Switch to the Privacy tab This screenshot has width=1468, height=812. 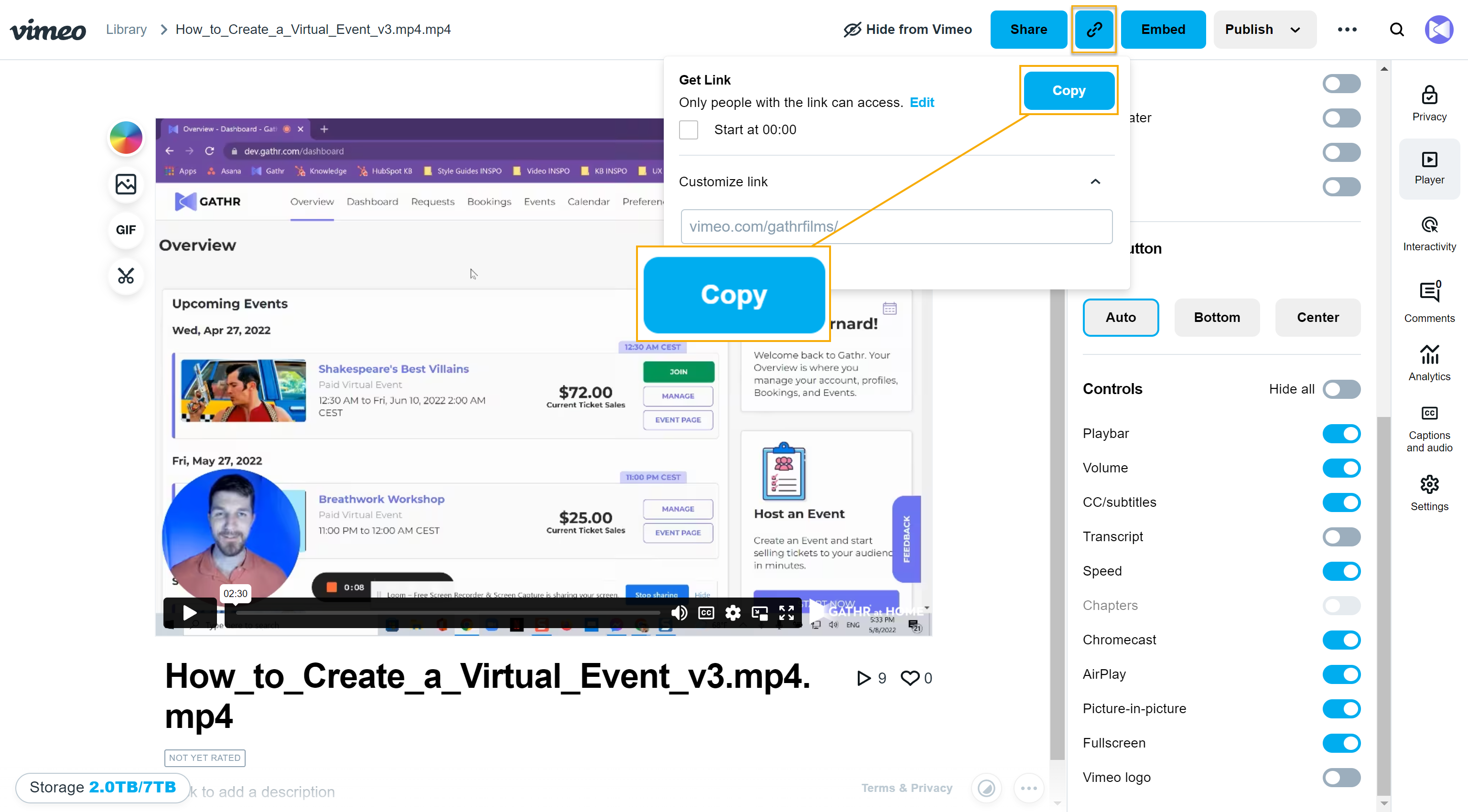click(1429, 103)
